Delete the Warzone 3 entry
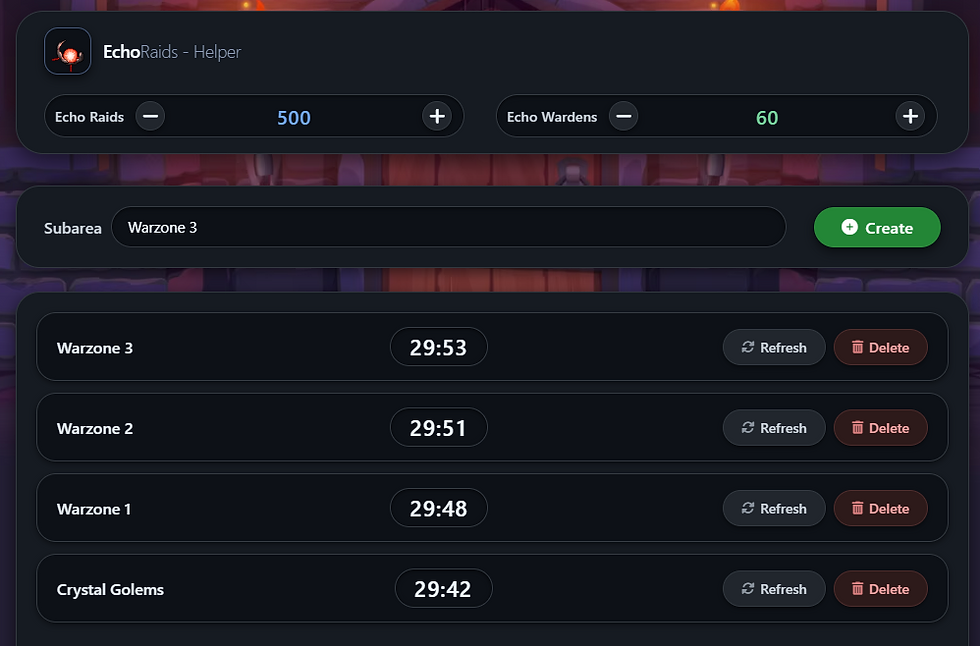 (x=880, y=347)
